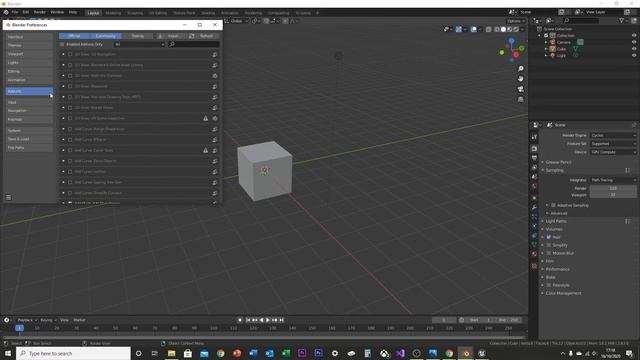Open the Scene properties tab icon
The image size is (640, 360).
[x=534, y=177]
